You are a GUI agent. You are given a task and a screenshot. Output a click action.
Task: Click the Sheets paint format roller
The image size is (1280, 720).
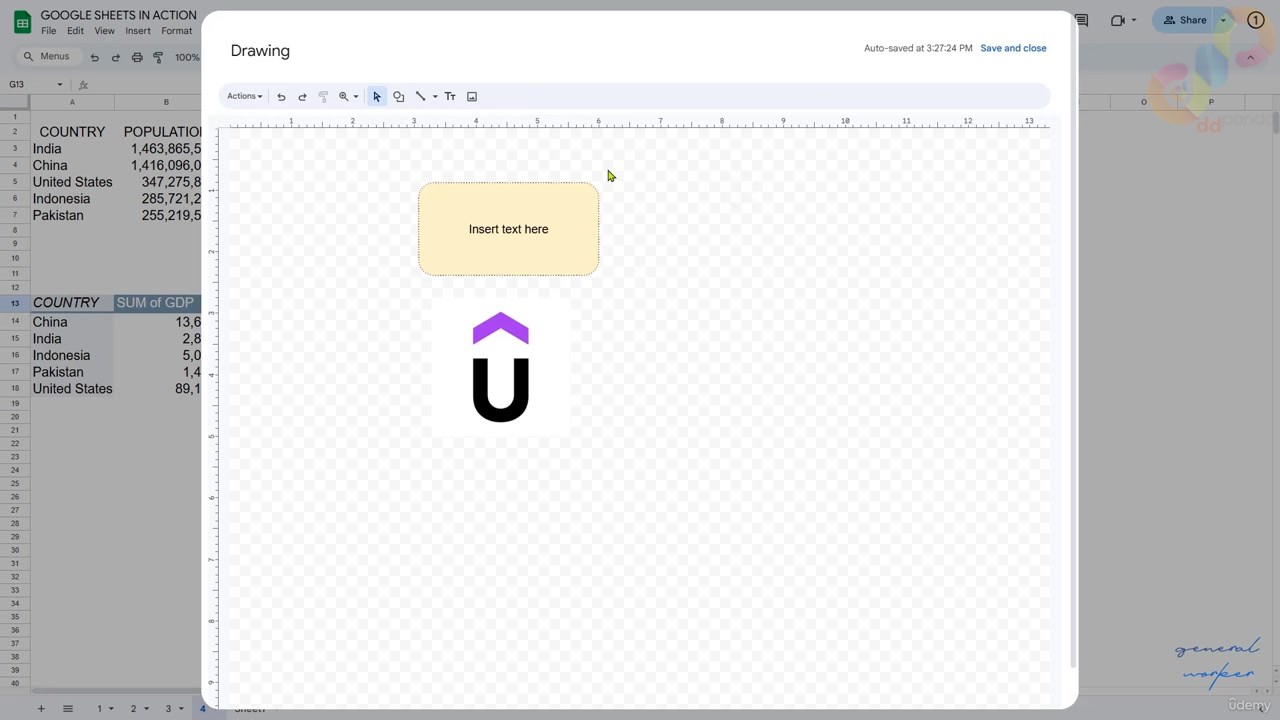(158, 58)
